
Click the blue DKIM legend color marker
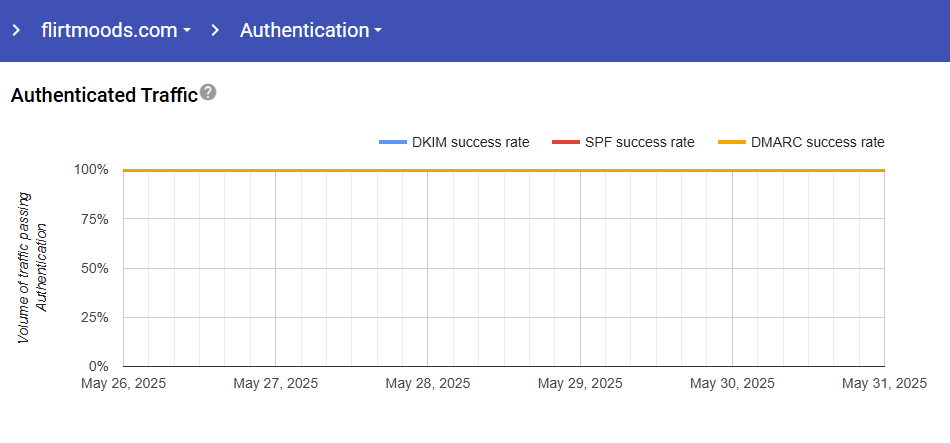392,143
